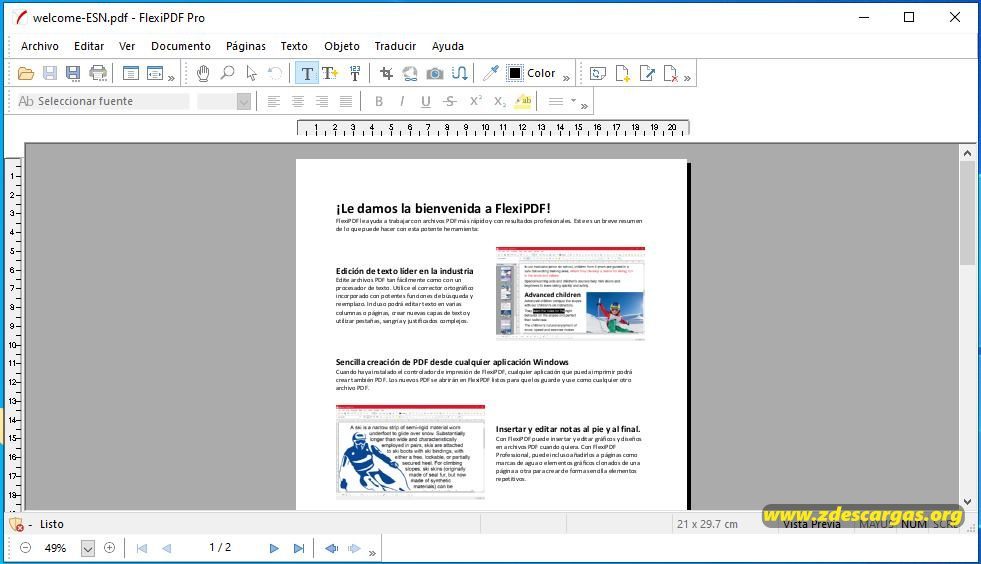Toggle Superscript formatting
Viewport: 981px width, 564px height.
click(x=475, y=101)
